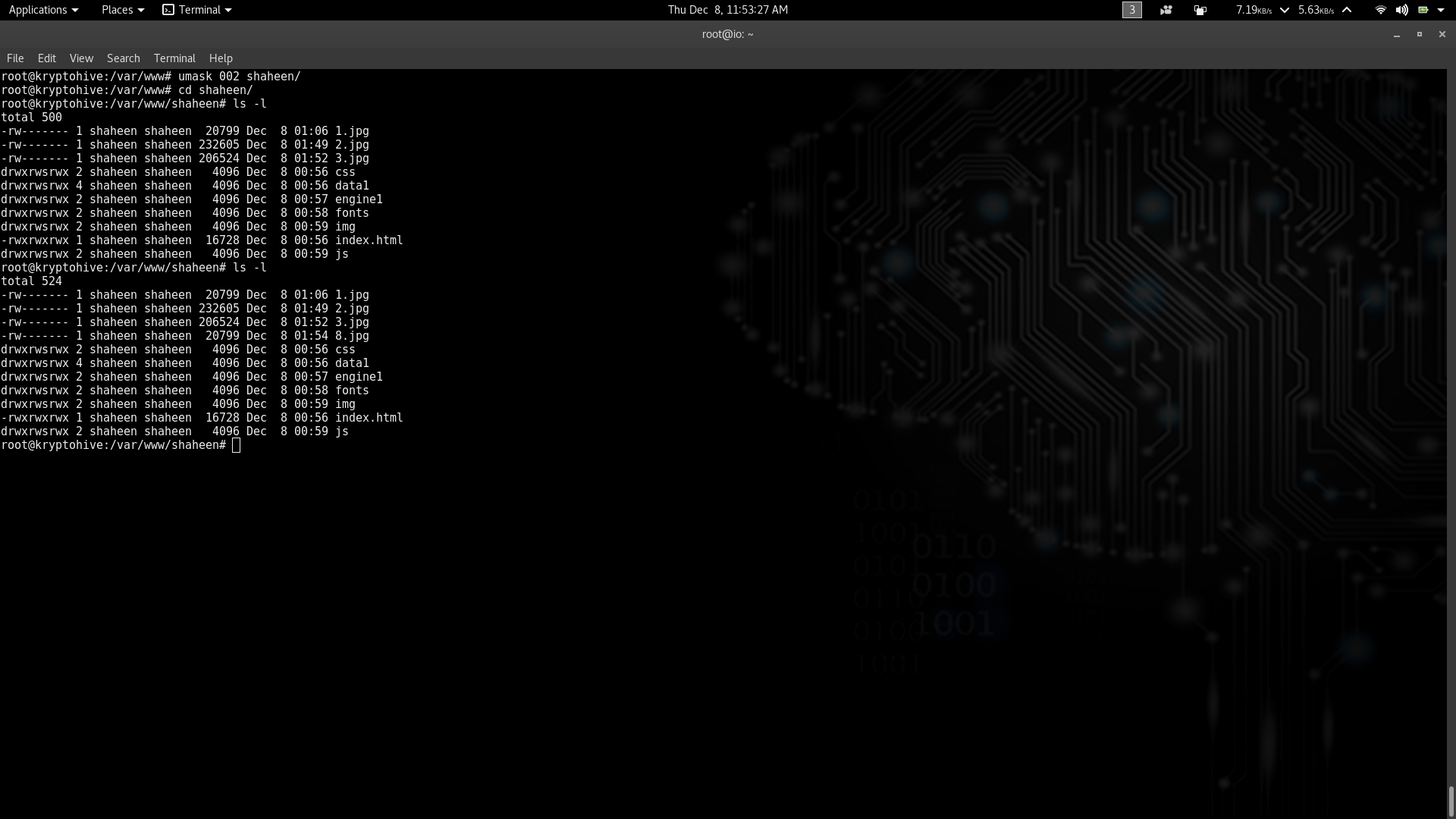Screen dimensions: 1456x819
Task: Click the cd shaheen/ command line
Action: 127,90
